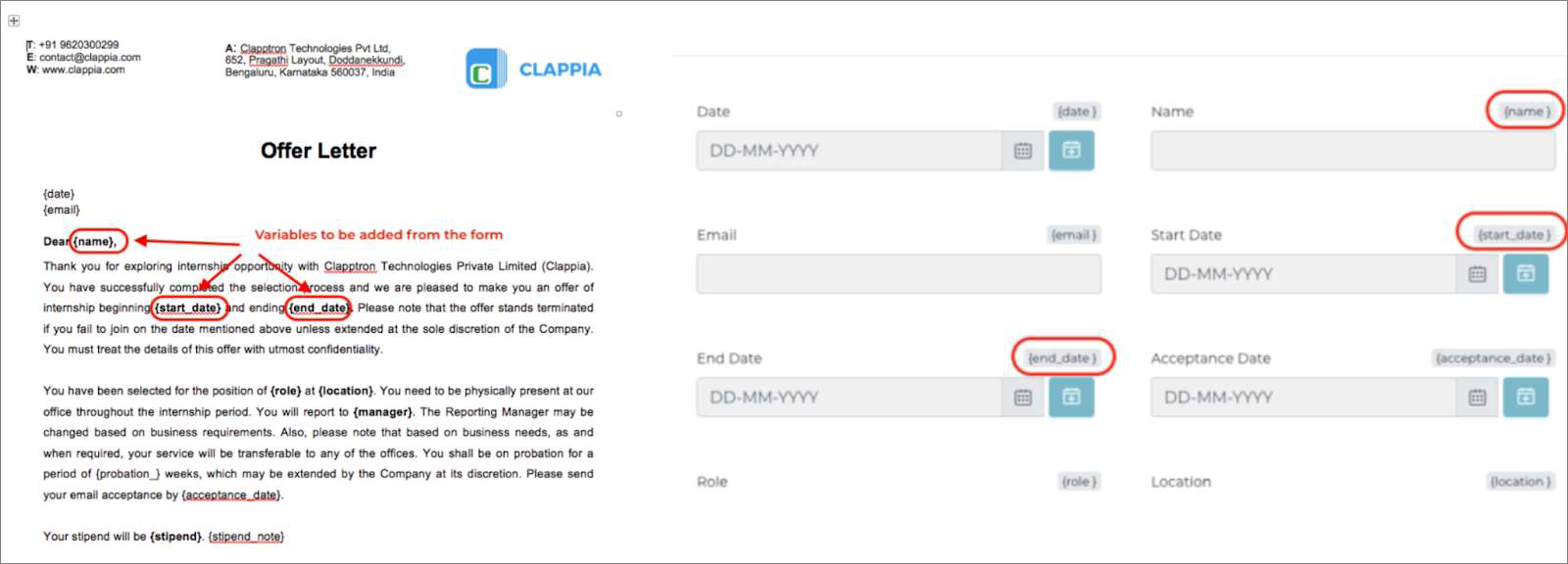Screen dimensions: 1568x564
Task: Click the blue date button beside End Date
Action: click(1071, 398)
